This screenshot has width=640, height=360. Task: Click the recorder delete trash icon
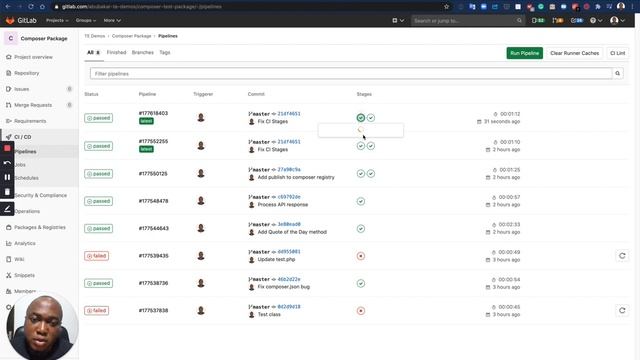pos(7,192)
